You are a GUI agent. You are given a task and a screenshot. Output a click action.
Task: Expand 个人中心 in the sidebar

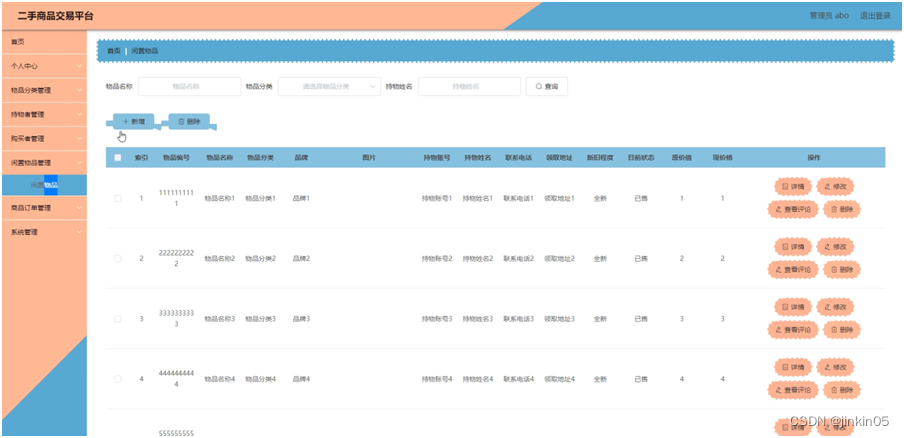[x=44, y=66]
